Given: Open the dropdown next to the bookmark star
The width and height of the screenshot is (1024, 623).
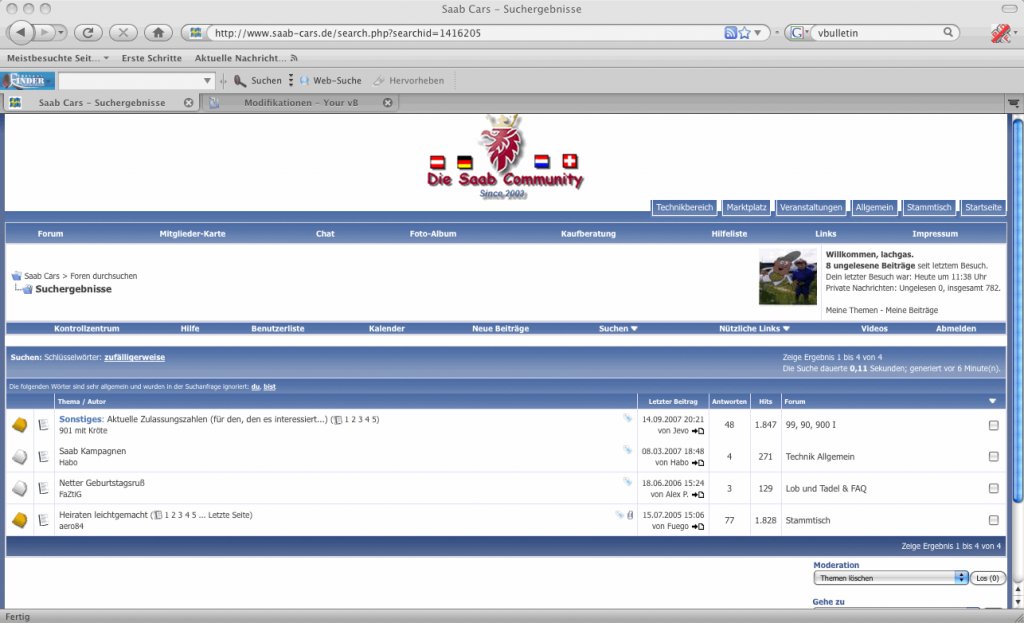Looking at the screenshot, I should [x=758, y=33].
